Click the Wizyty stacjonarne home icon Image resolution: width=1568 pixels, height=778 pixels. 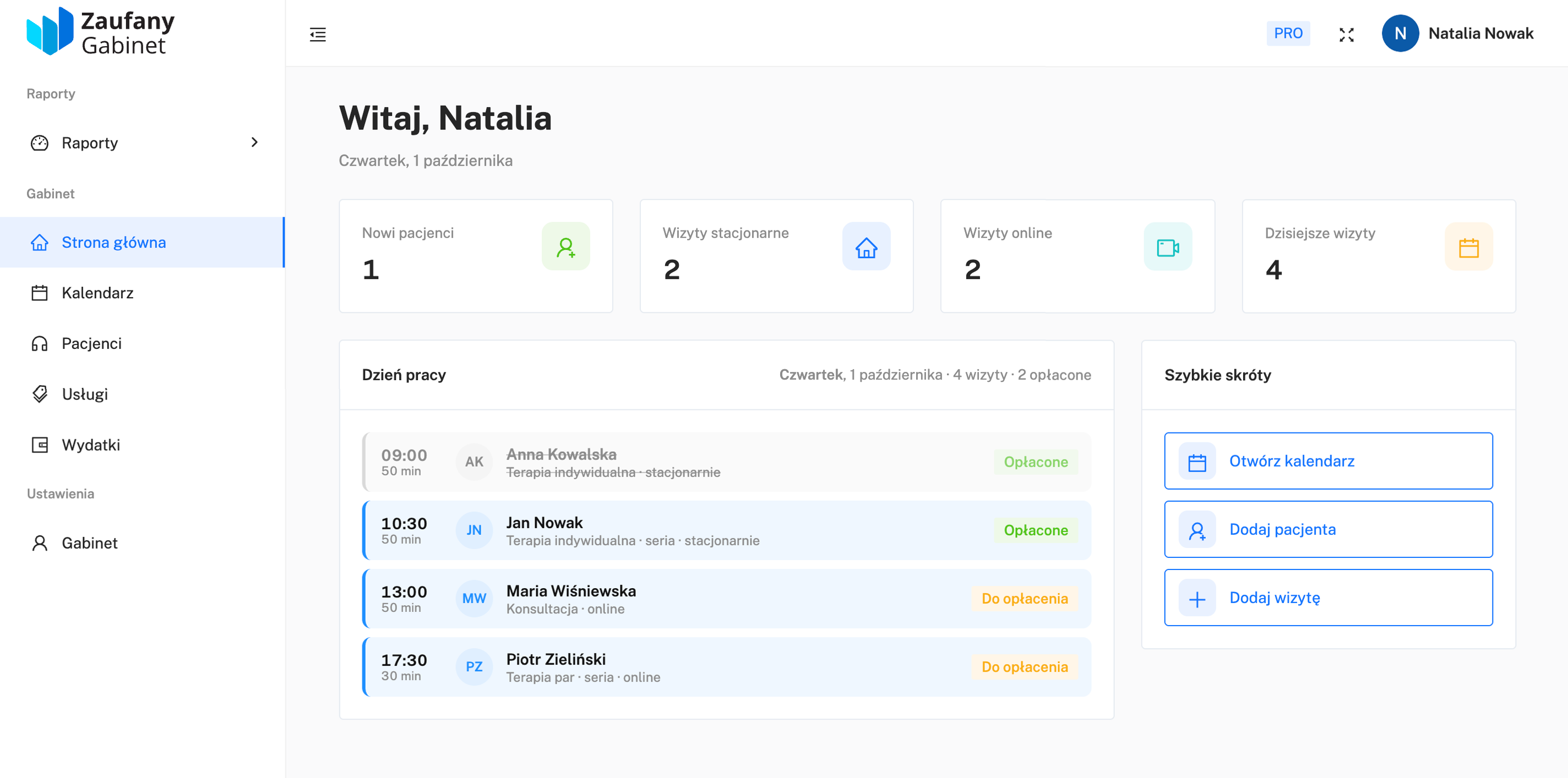pos(866,247)
